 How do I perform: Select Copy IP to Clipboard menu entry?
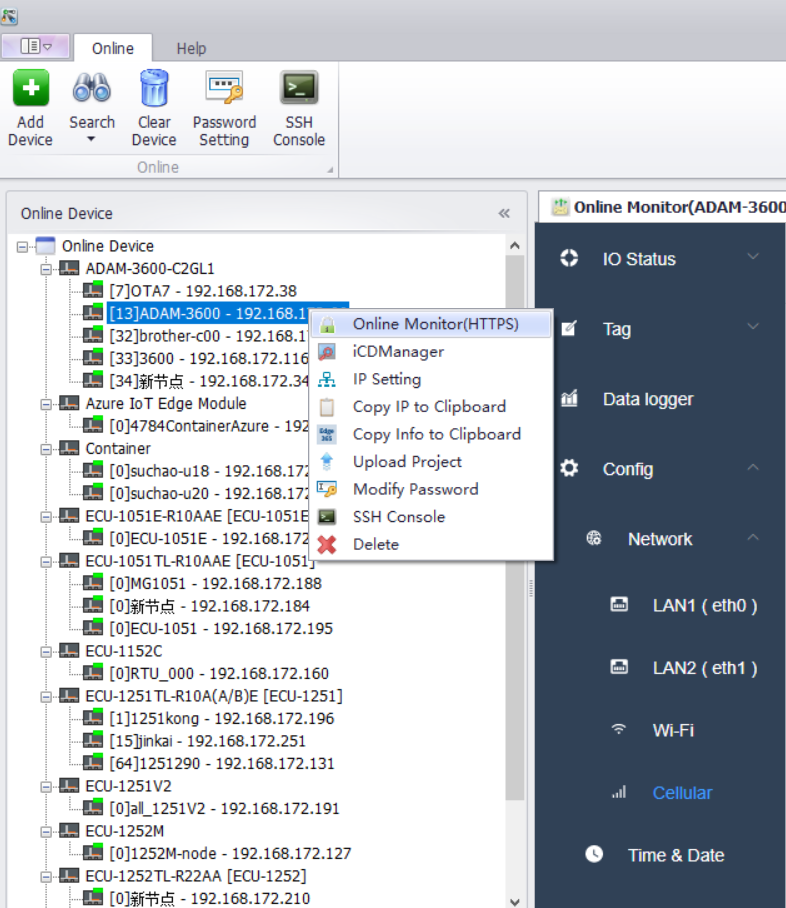[x=428, y=407]
